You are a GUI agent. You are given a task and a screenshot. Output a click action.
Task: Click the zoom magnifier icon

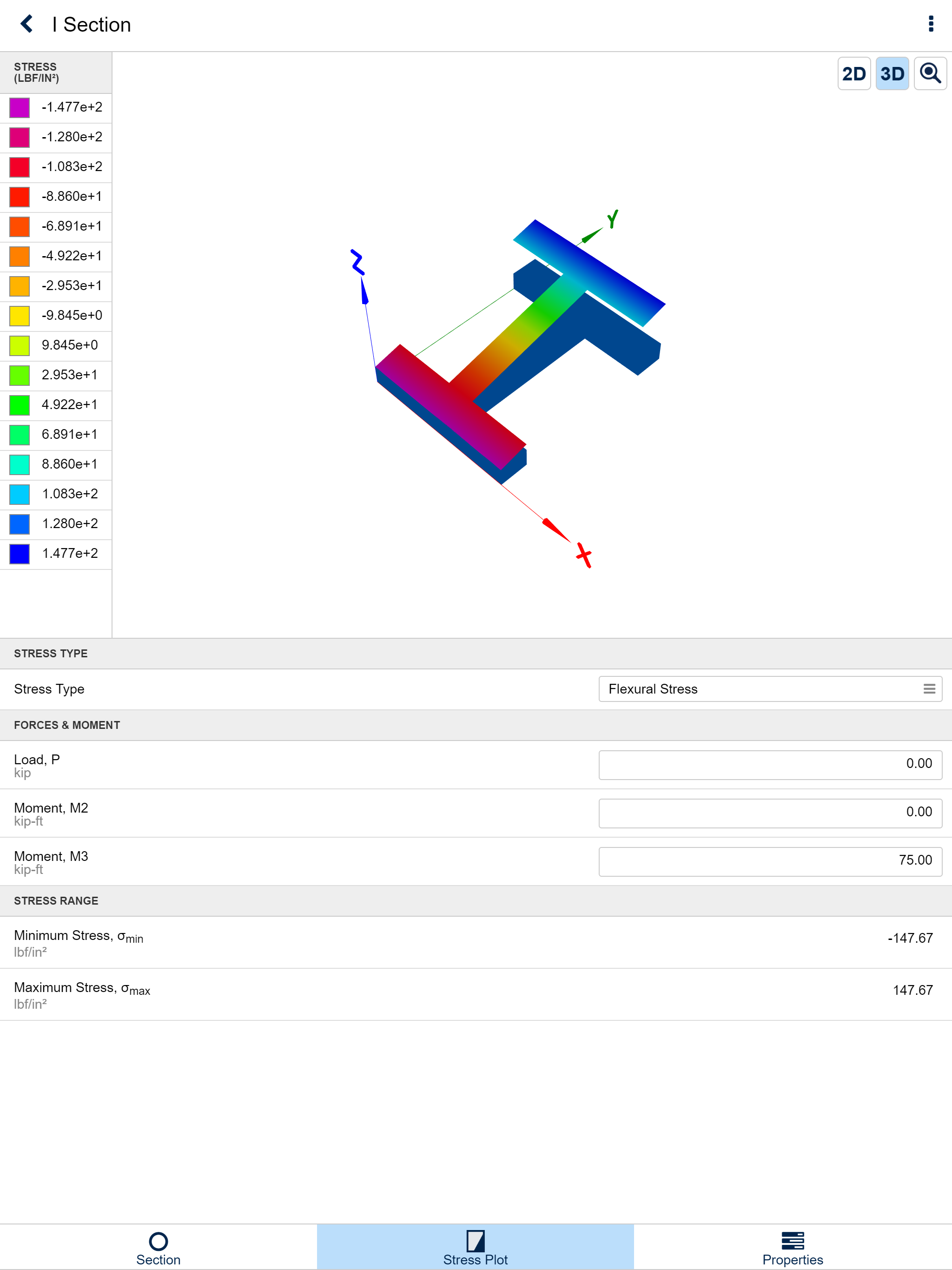[930, 73]
